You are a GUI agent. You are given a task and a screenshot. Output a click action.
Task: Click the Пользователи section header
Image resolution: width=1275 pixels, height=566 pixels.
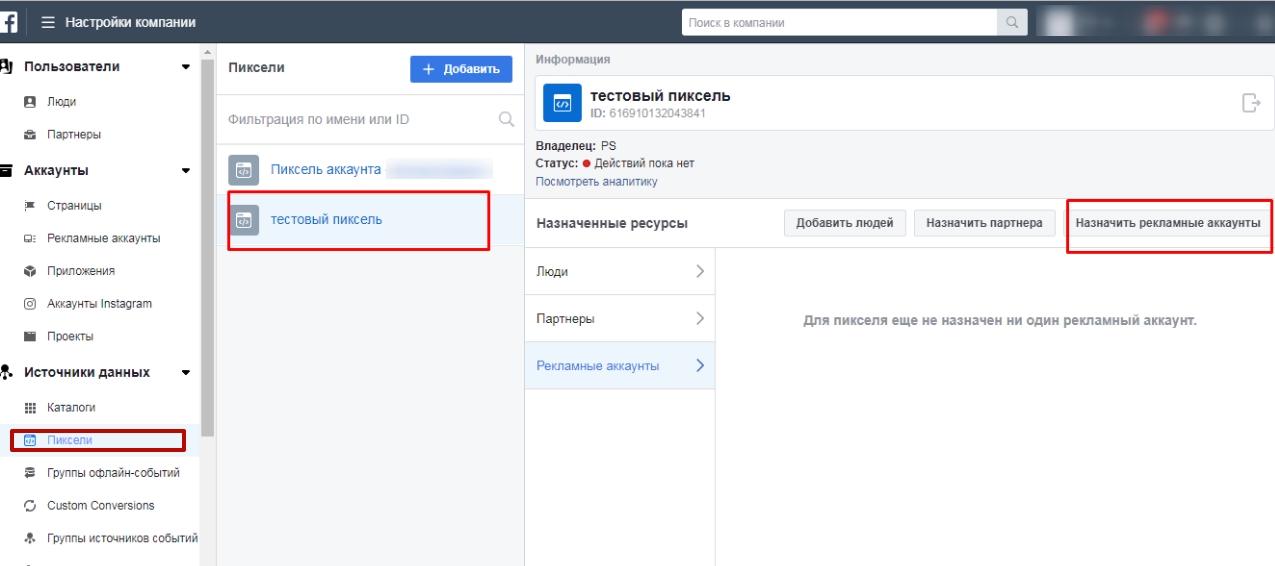coord(72,67)
